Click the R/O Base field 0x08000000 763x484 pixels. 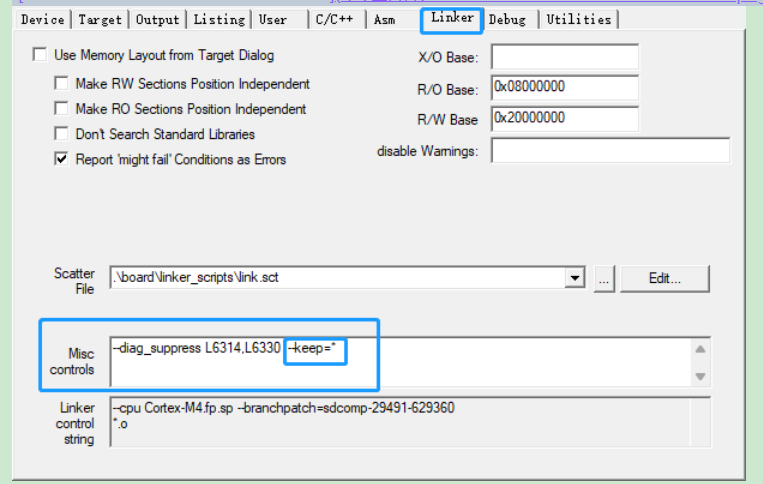[564, 88]
